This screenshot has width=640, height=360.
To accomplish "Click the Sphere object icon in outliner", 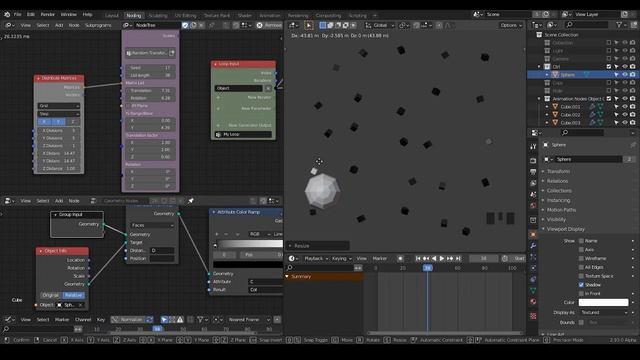I will pos(555,75).
